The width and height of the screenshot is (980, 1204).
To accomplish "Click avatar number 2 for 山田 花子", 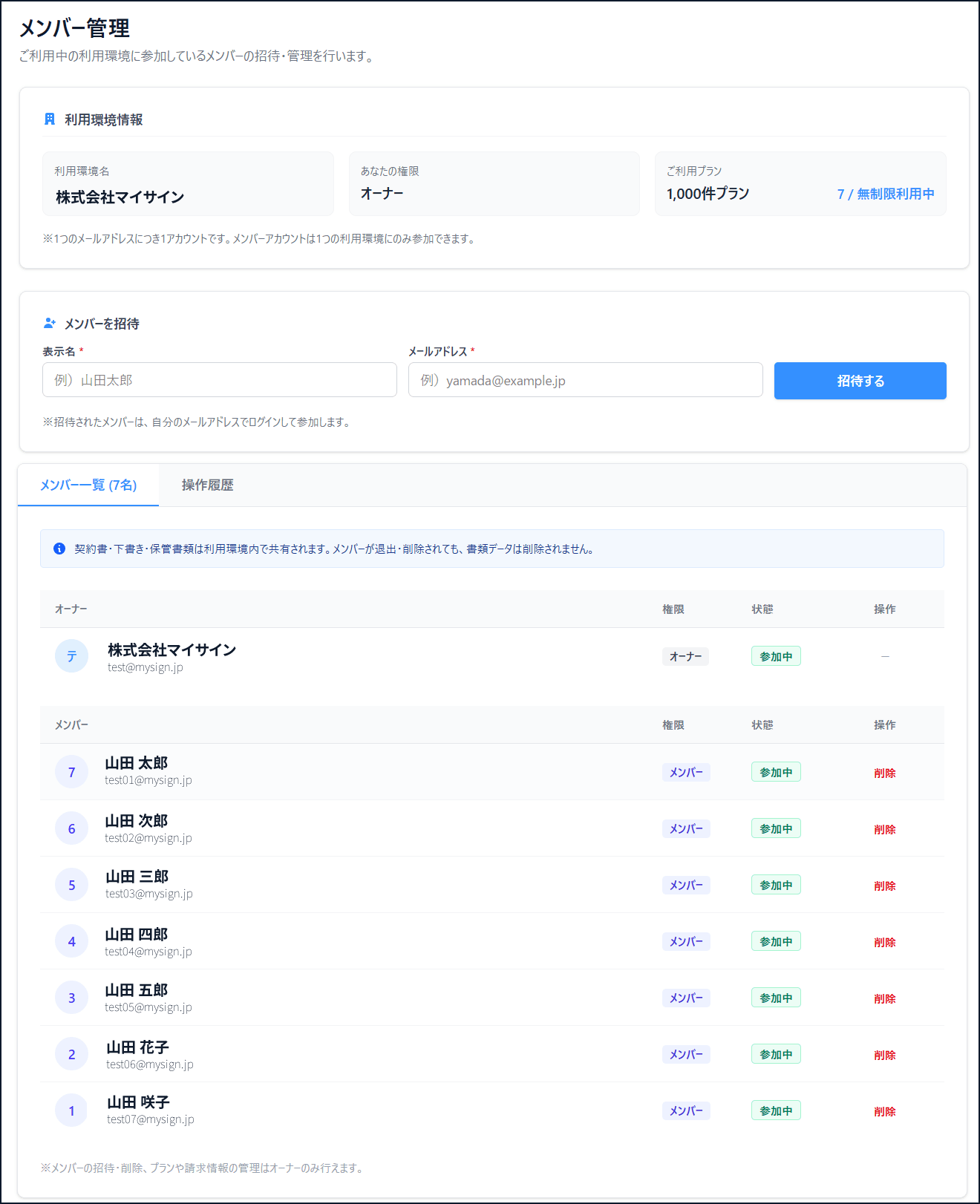I will pyautogui.click(x=72, y=1054).
